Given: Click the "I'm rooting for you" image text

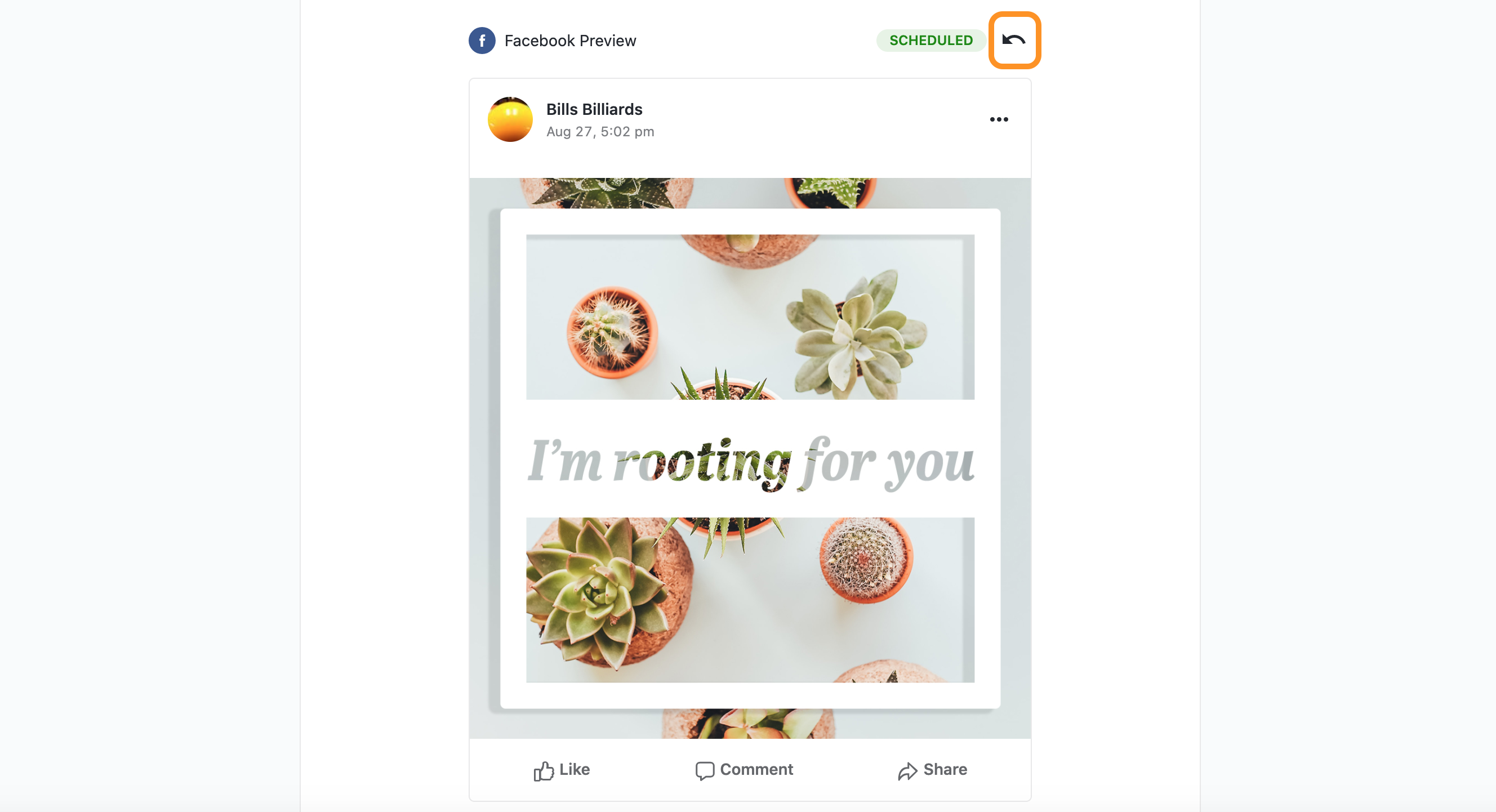Looking at the screenshot, I should point(750,462).
